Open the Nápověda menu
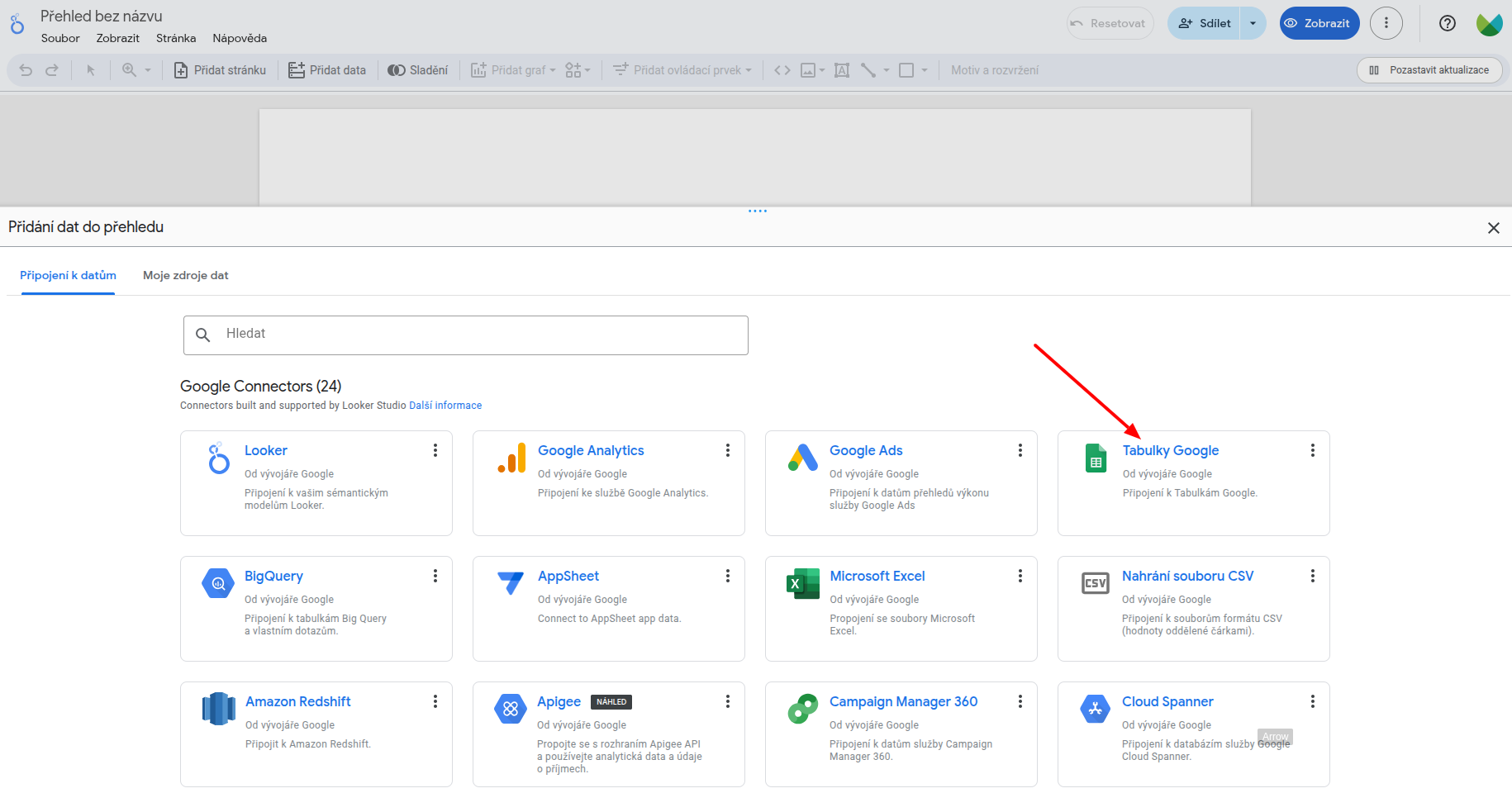Screen dimensions: 1512x793 (240, 38)
